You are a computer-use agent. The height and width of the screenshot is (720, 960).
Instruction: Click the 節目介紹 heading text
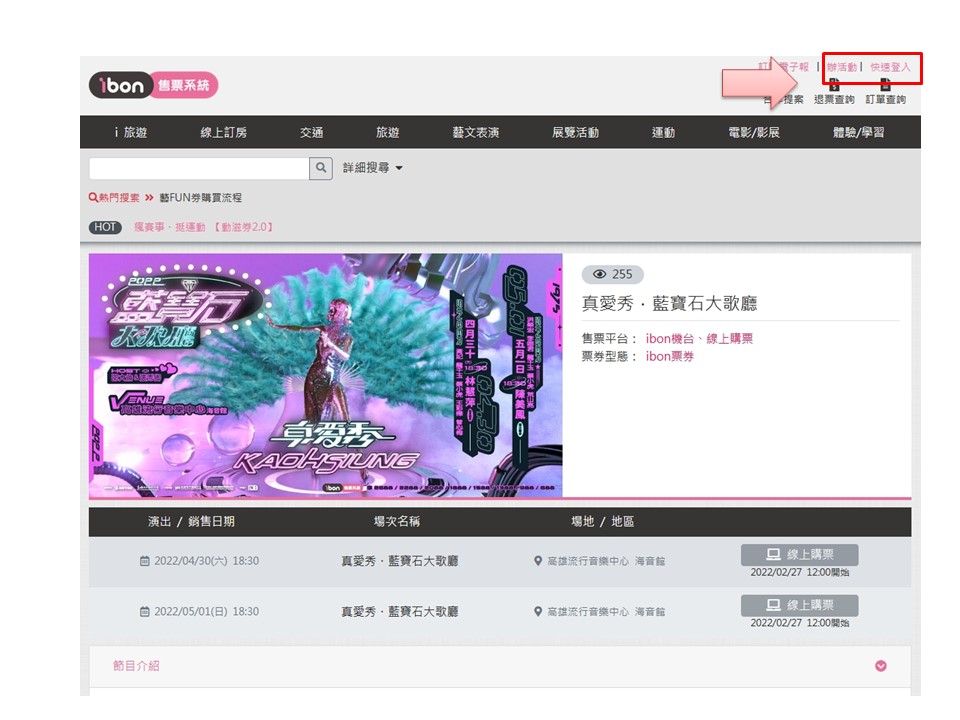point(136,666)
